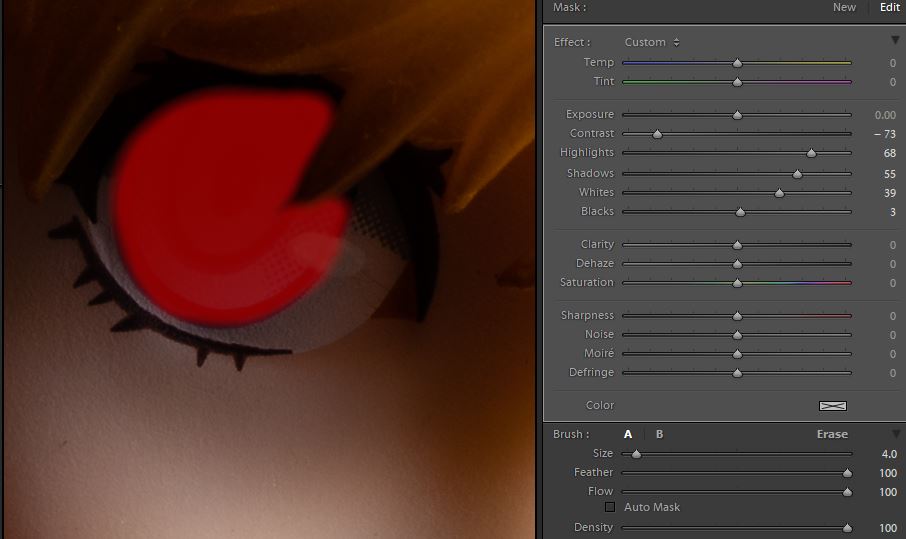The height and width of the screenshot is (539, 906).
Task: Click the Exposure value 0.00
Action: (885, 115)
